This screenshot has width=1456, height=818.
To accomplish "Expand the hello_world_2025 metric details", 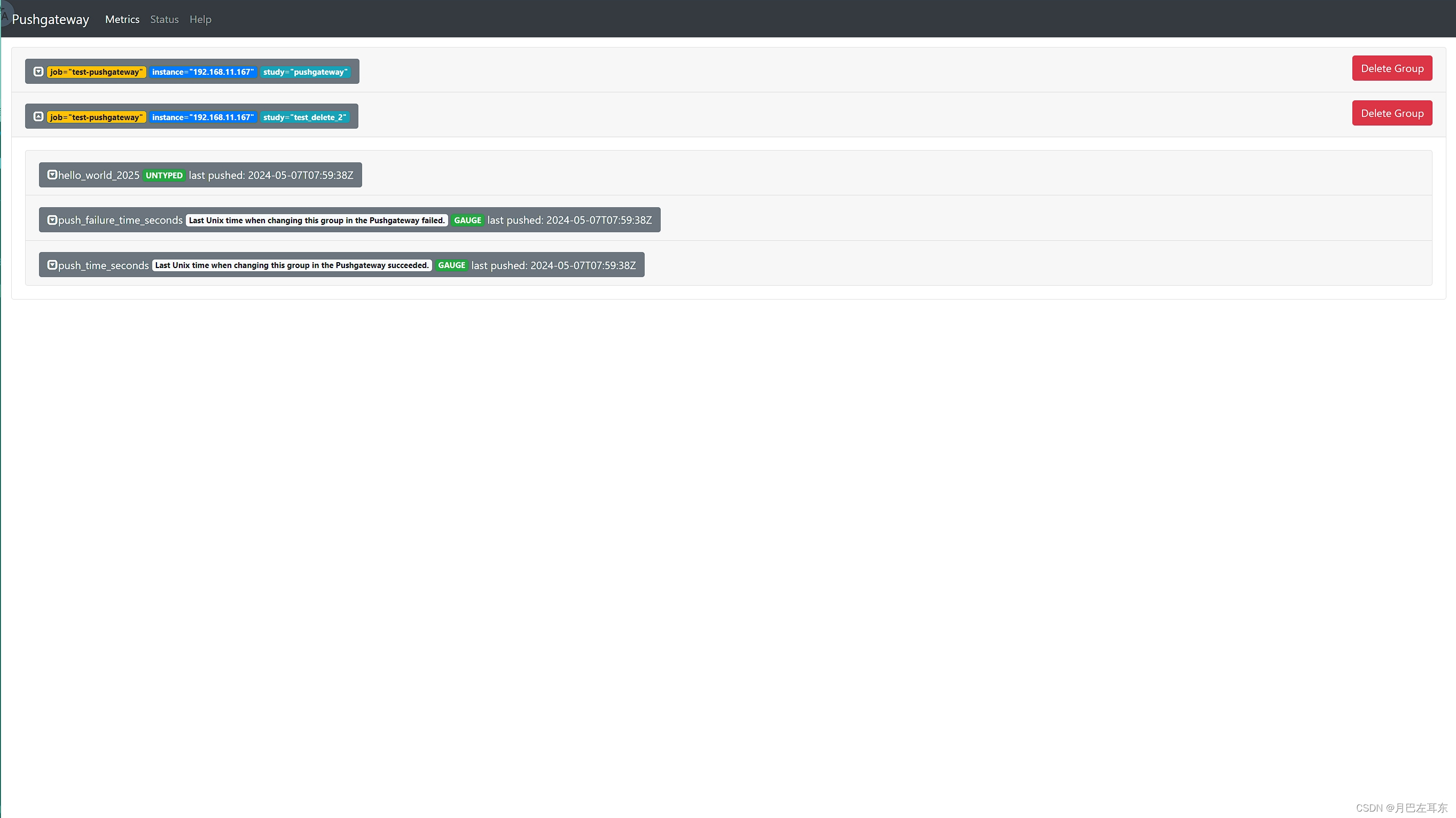I will tap(52, 175).
